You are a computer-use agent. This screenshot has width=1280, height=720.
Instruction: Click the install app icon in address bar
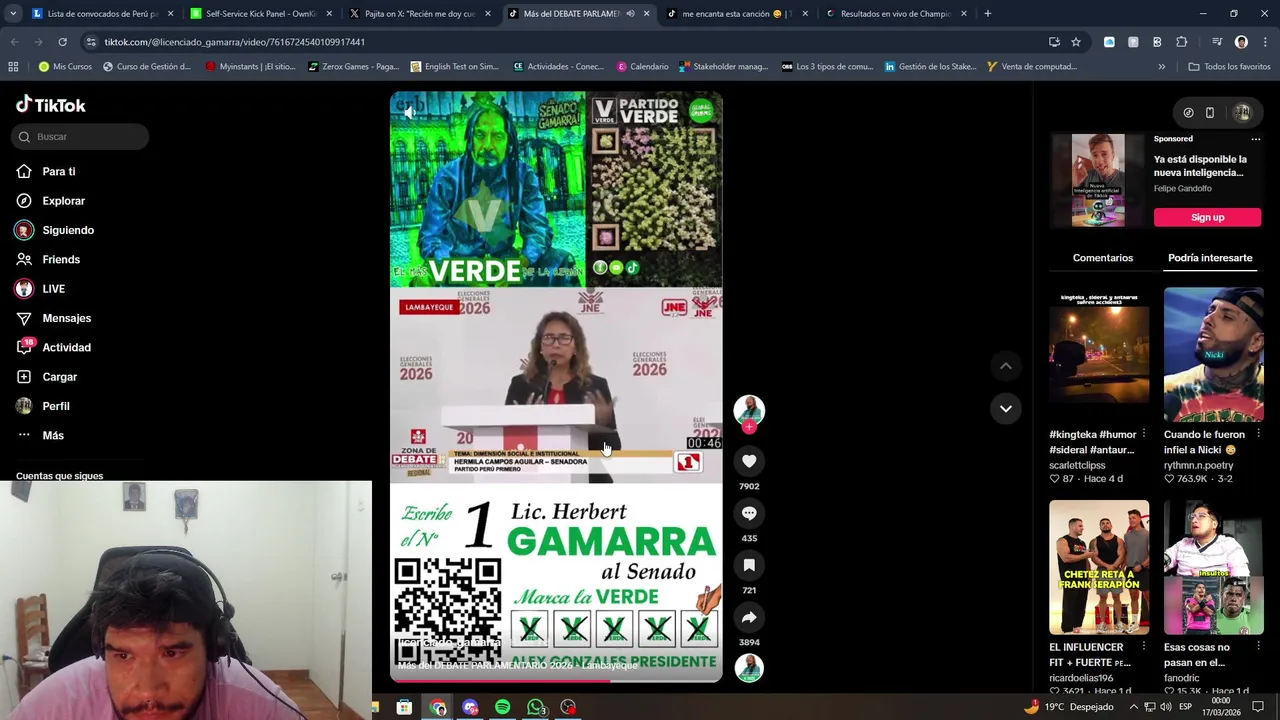click(x=1054, y=42)
